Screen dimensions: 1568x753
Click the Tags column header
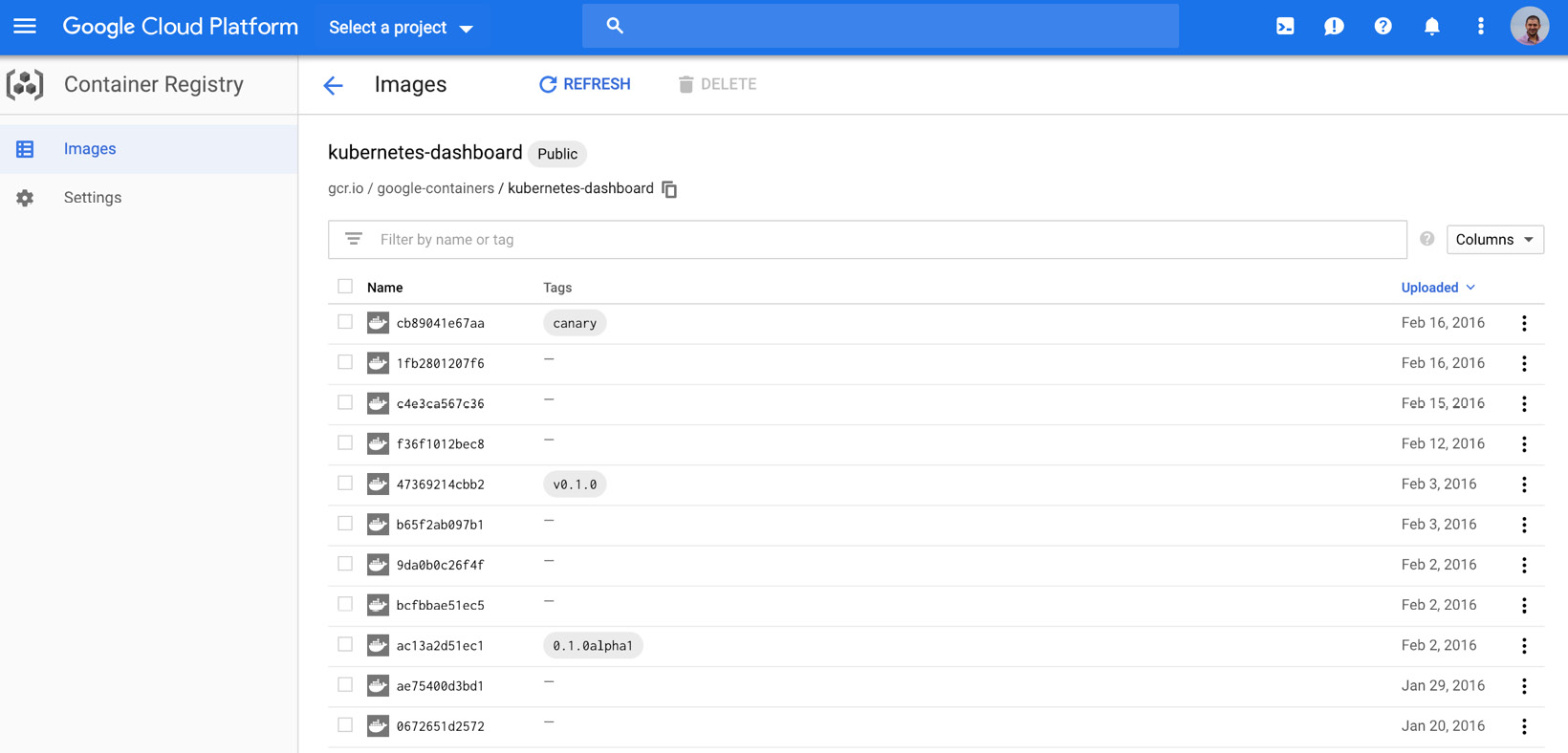pyautogui.click(x=557, y=288)
